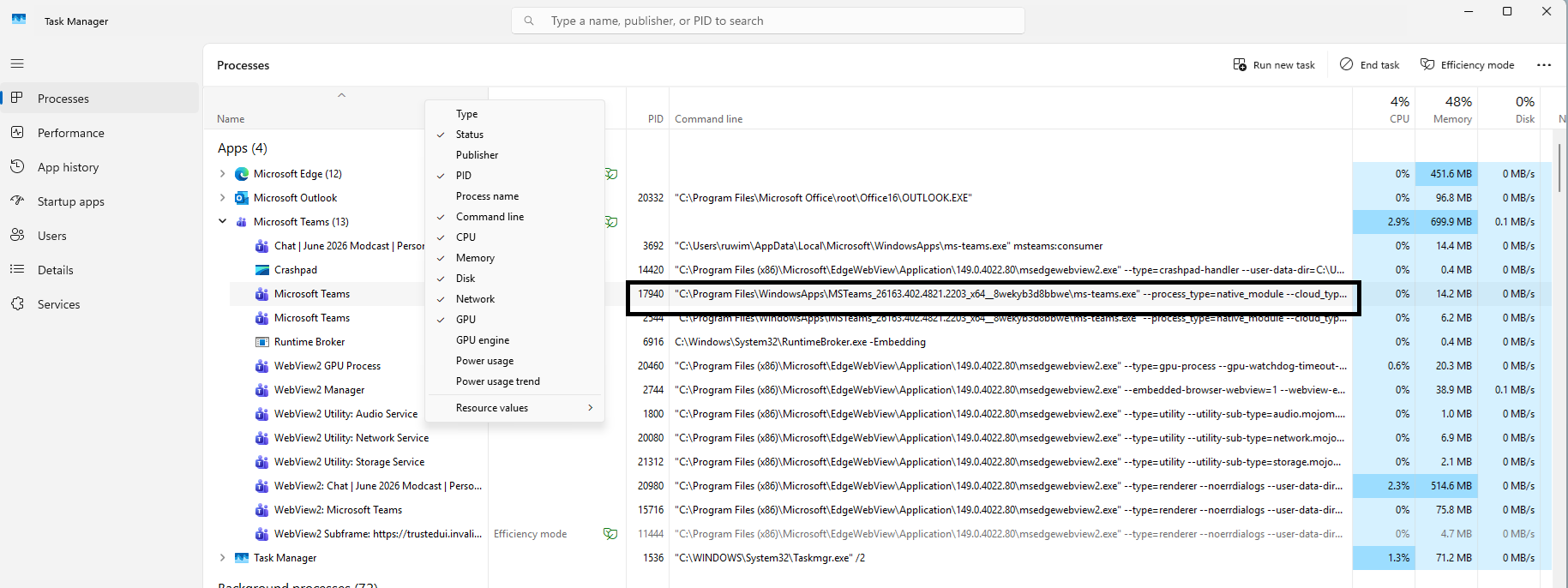Enable the Publisher column in menu

click(x=514, y=155)
